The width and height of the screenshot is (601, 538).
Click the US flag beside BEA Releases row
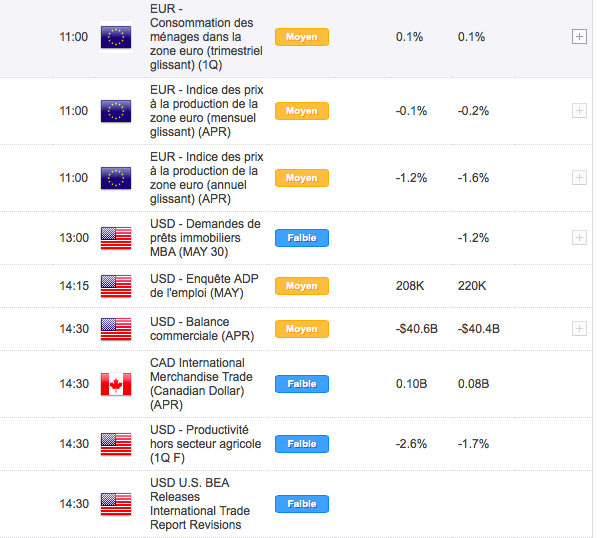[116, 504]
